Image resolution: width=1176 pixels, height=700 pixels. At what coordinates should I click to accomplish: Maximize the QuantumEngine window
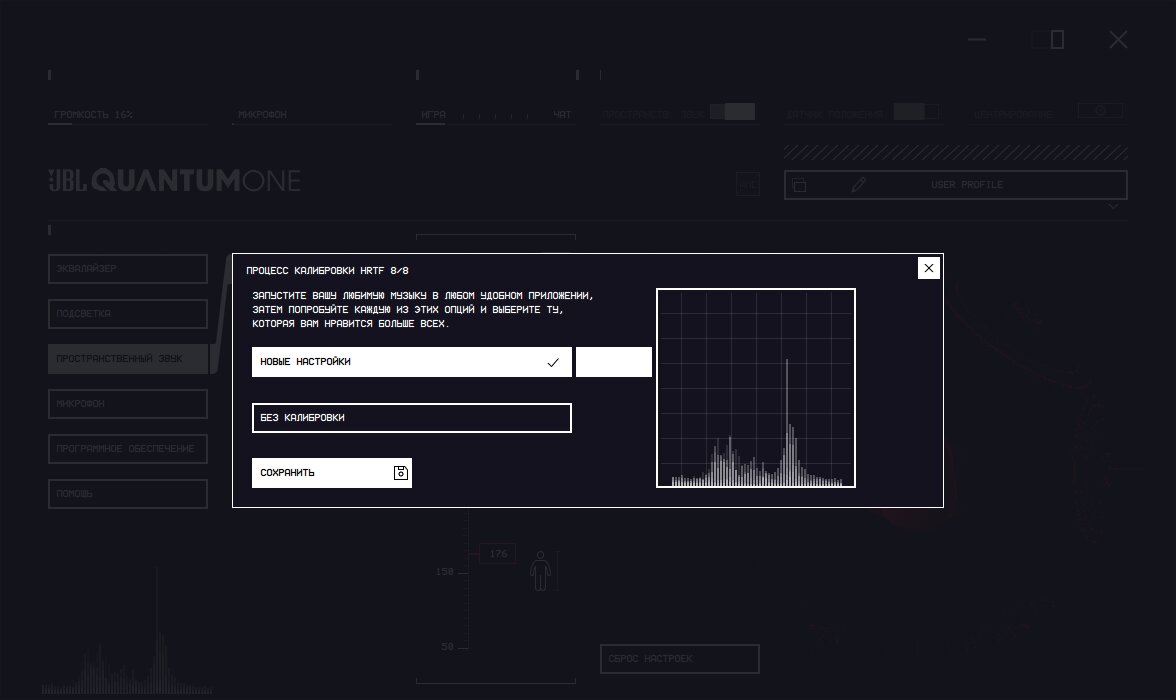[x=1048, y=39]
